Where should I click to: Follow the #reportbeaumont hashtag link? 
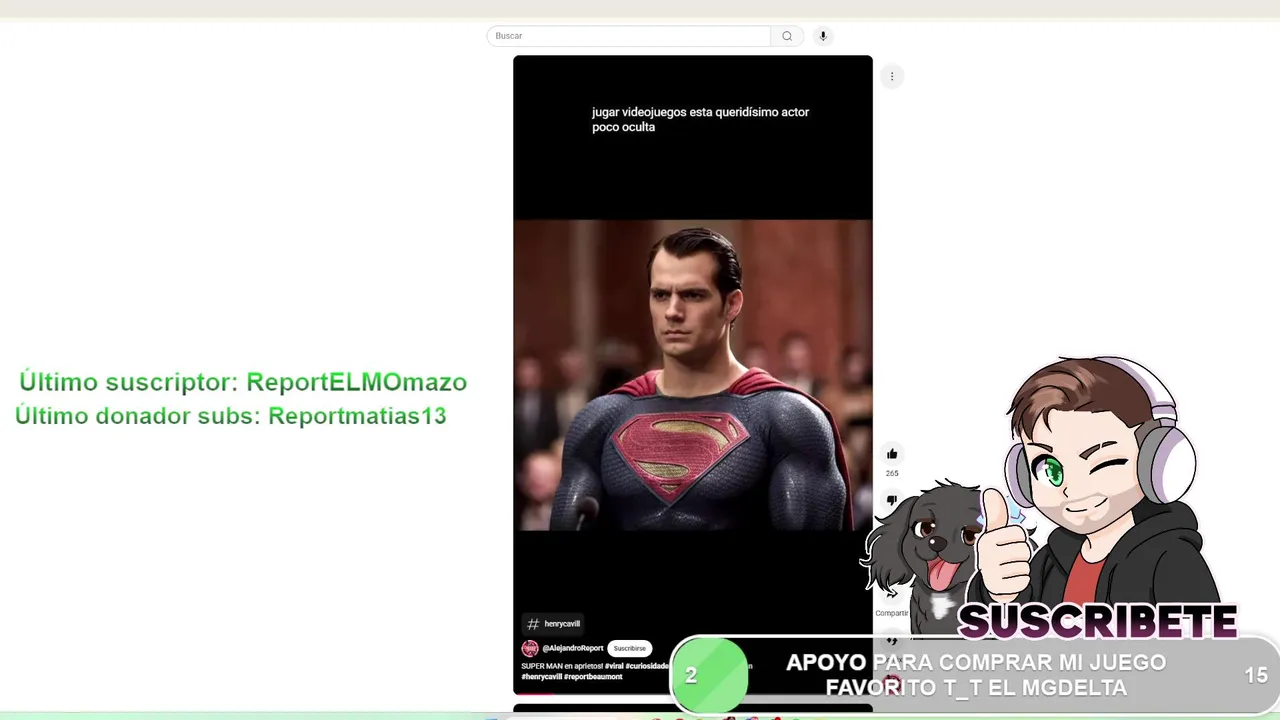[593, 677]
